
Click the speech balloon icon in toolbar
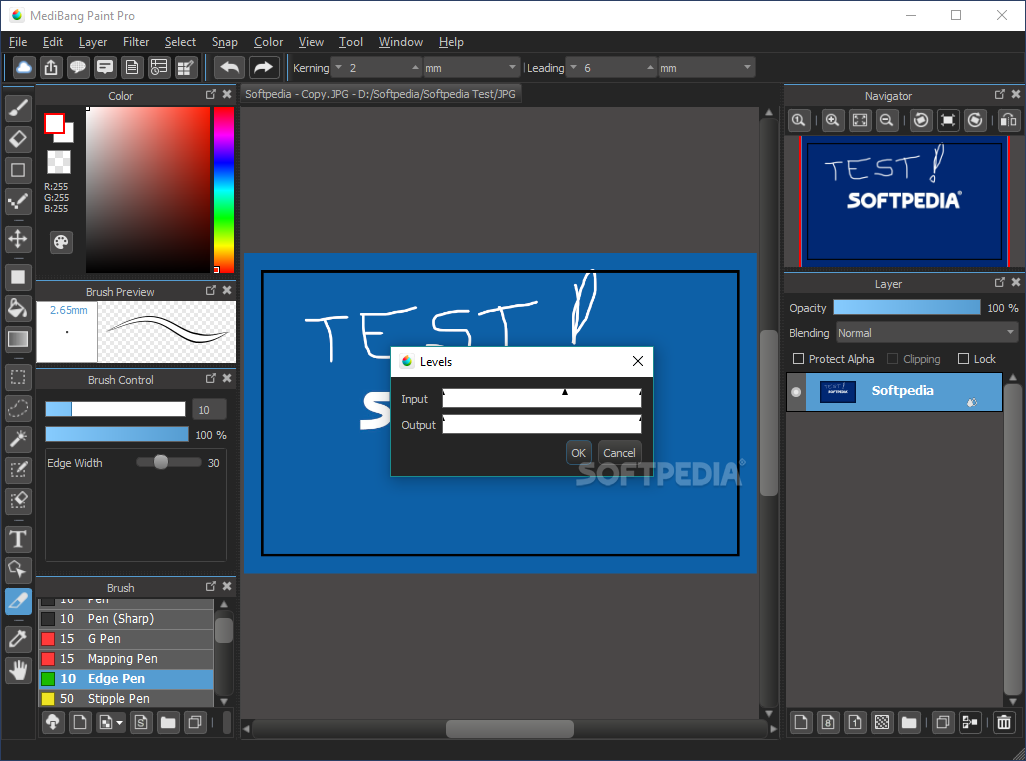click(x=78, y=67)
